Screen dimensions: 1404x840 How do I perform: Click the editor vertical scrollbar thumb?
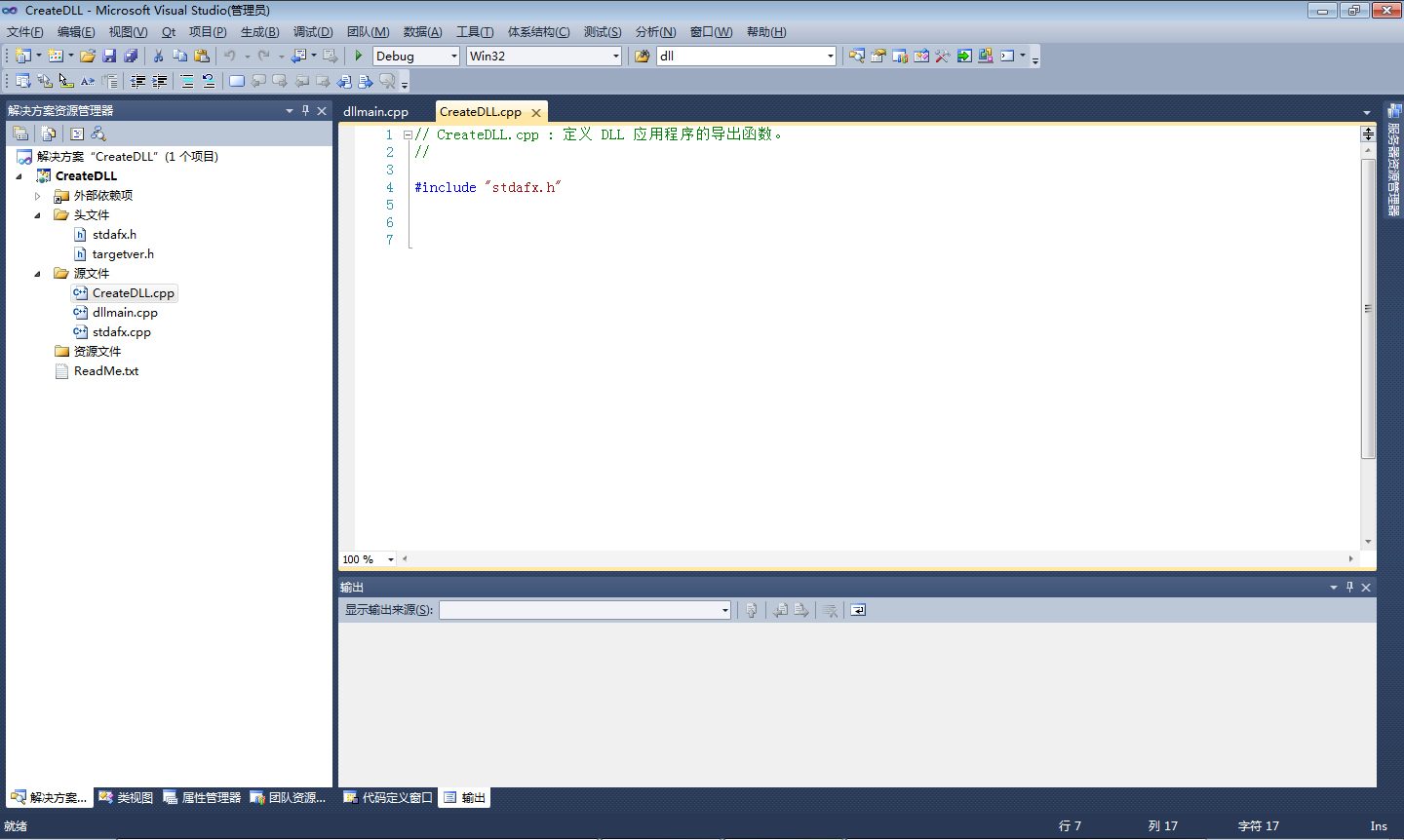(1368, 308)
